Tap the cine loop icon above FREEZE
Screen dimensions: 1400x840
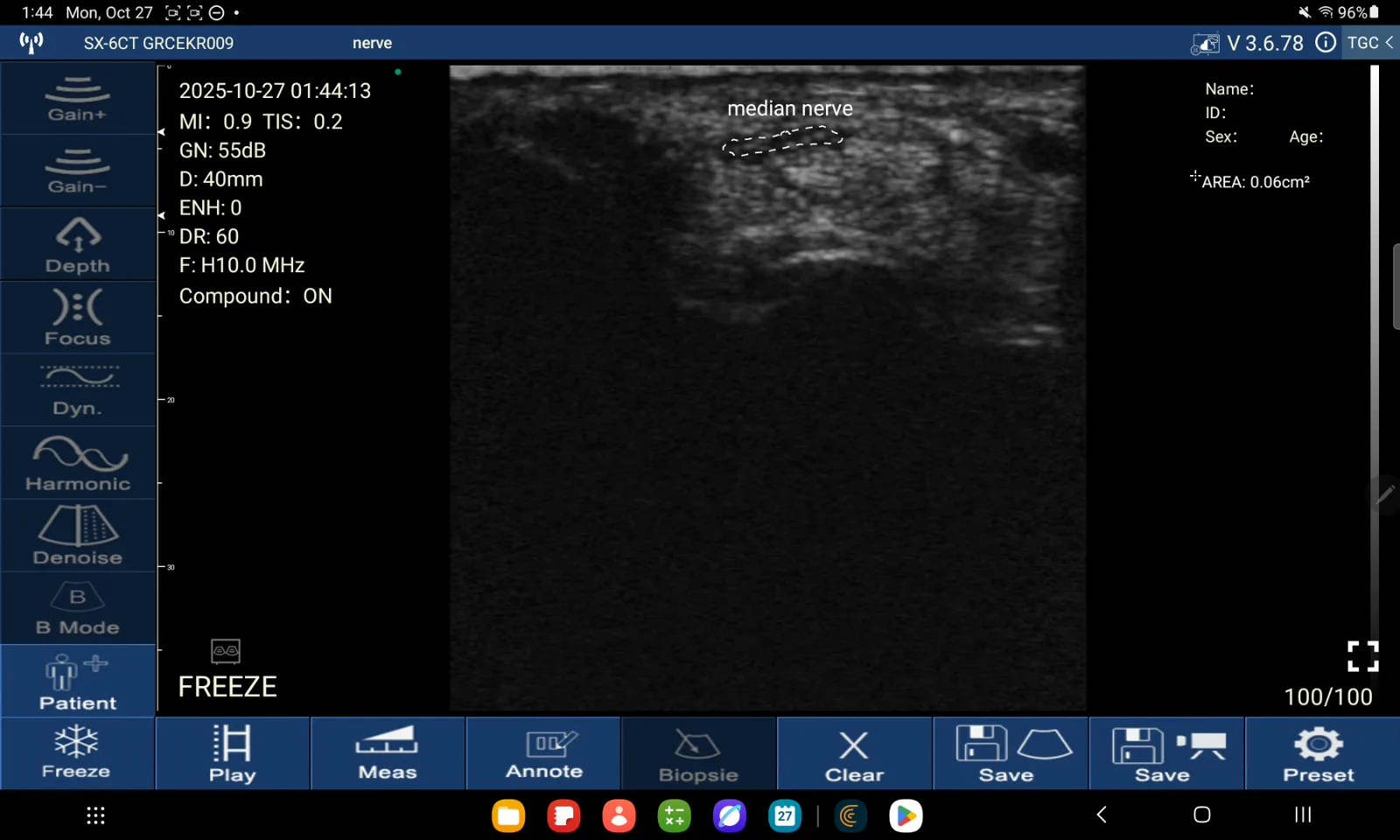tap(226, 651)
